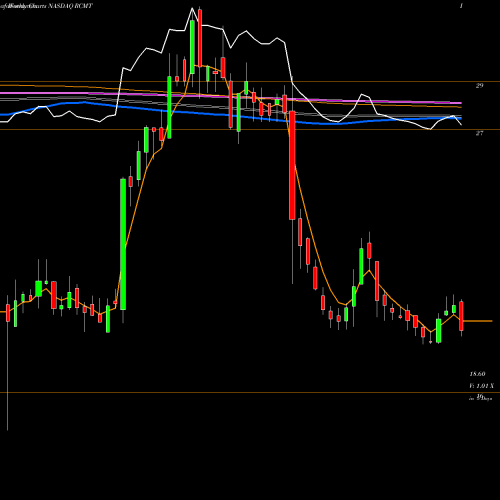The image size is (500, 500).
Task: Click the tall green breakout candle
Action: 123,244
